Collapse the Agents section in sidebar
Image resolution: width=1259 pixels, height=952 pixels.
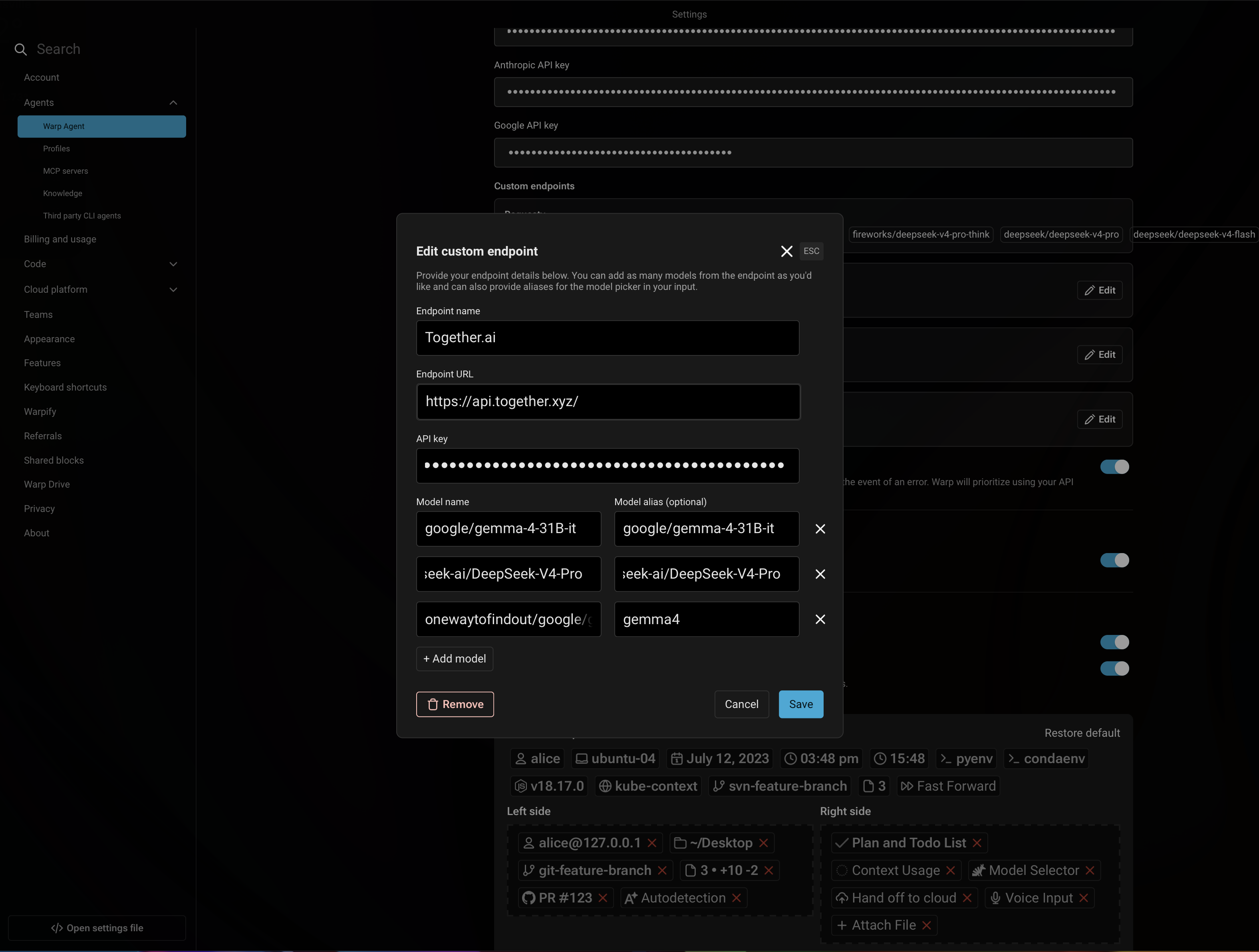(x=173, y=102)
